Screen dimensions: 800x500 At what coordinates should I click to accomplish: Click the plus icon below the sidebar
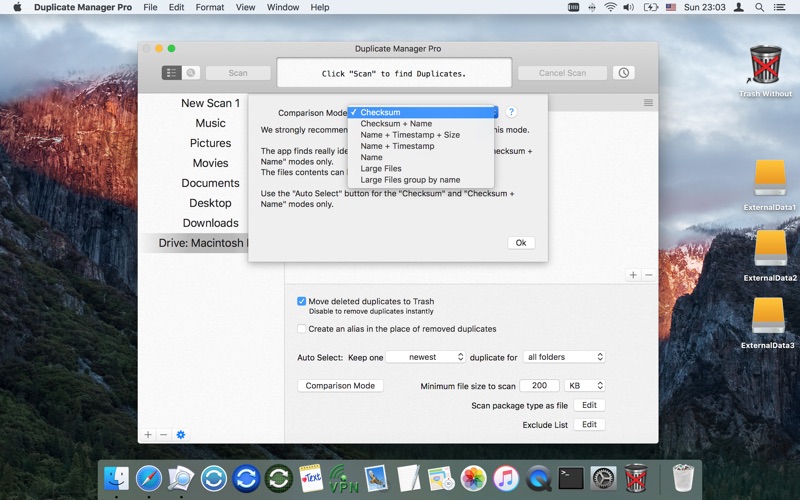(148, 435)
